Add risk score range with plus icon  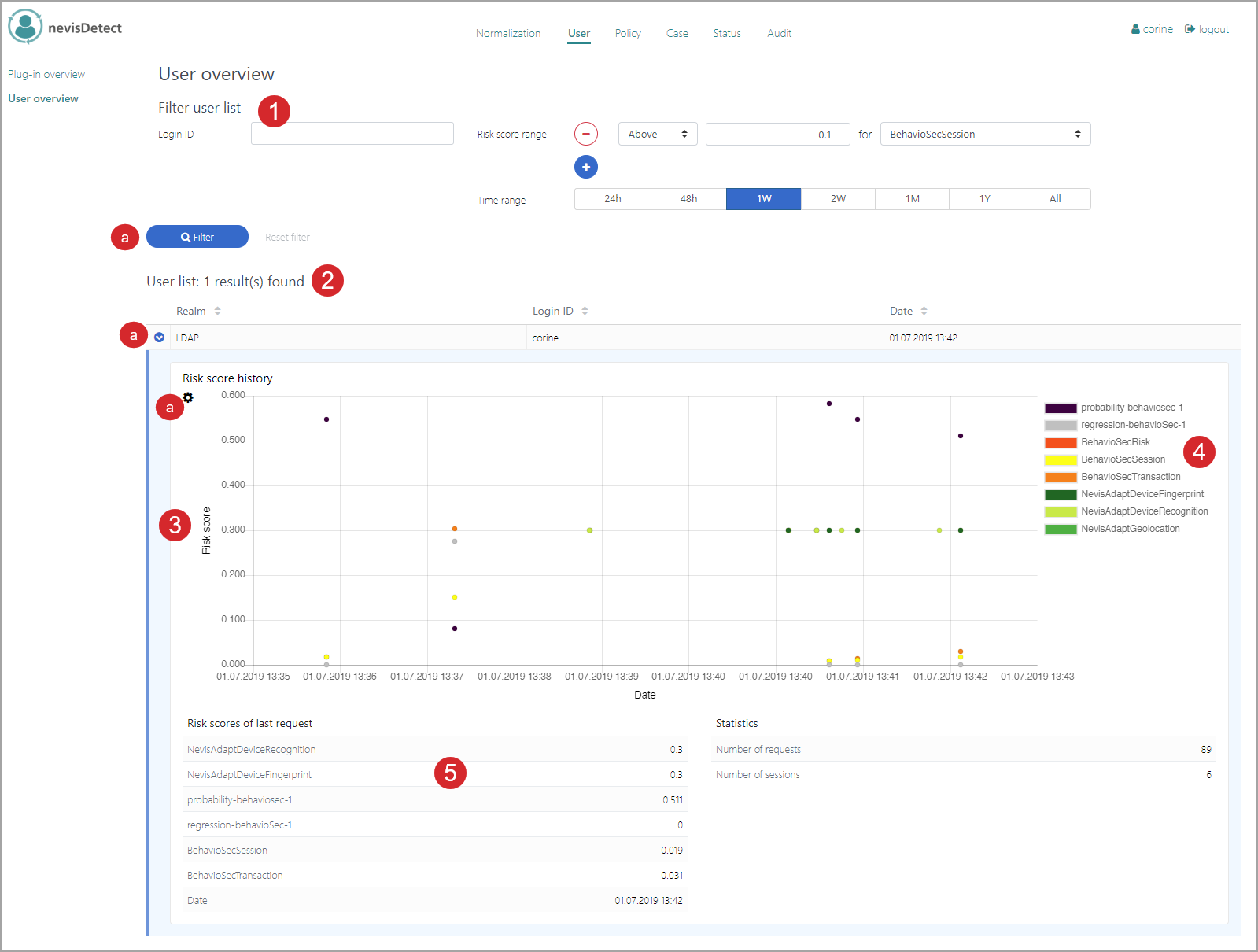[586, 167]
